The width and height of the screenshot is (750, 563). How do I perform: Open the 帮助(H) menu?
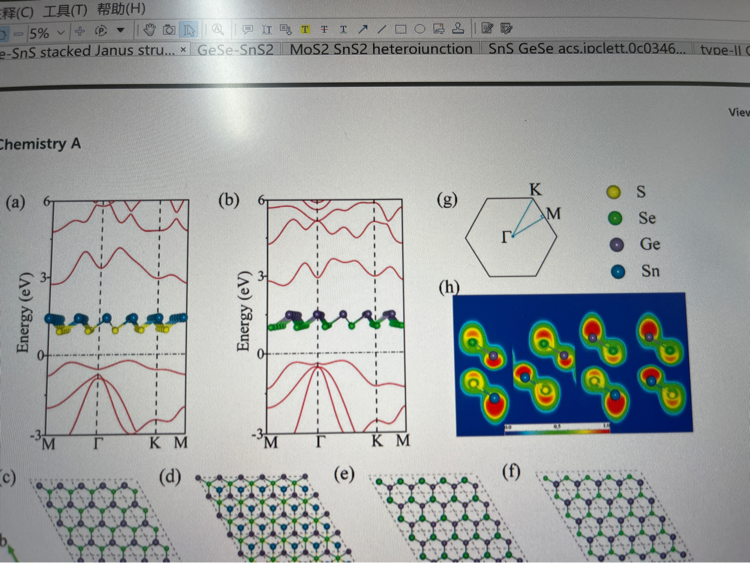(x=121, y=9)
